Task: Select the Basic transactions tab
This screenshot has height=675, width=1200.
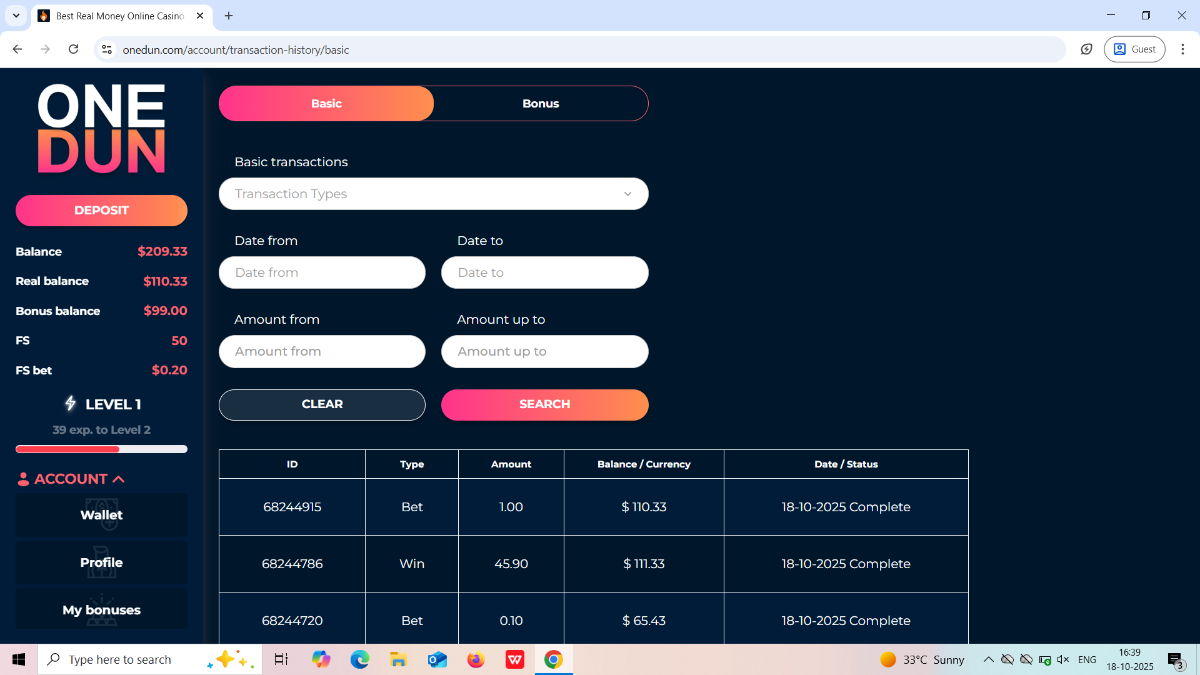Action: click(x=326, y=104)
